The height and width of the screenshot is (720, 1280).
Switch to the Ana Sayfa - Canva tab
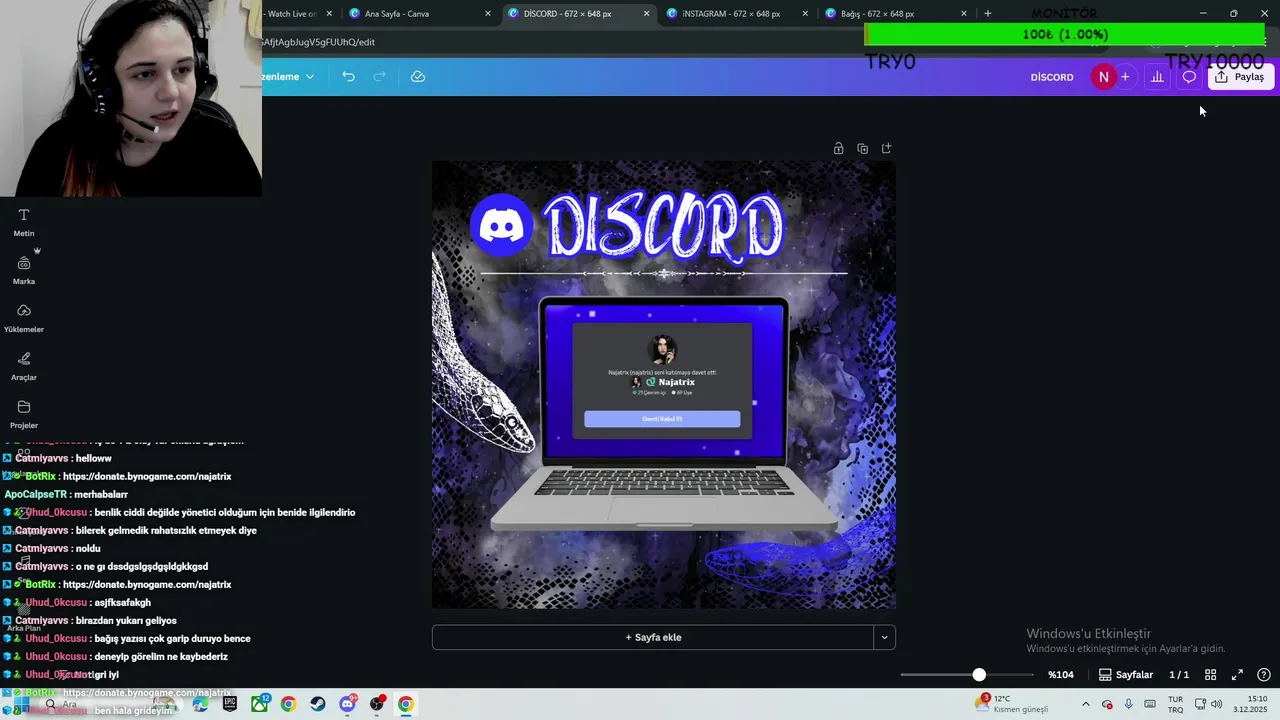click(420, 14)
